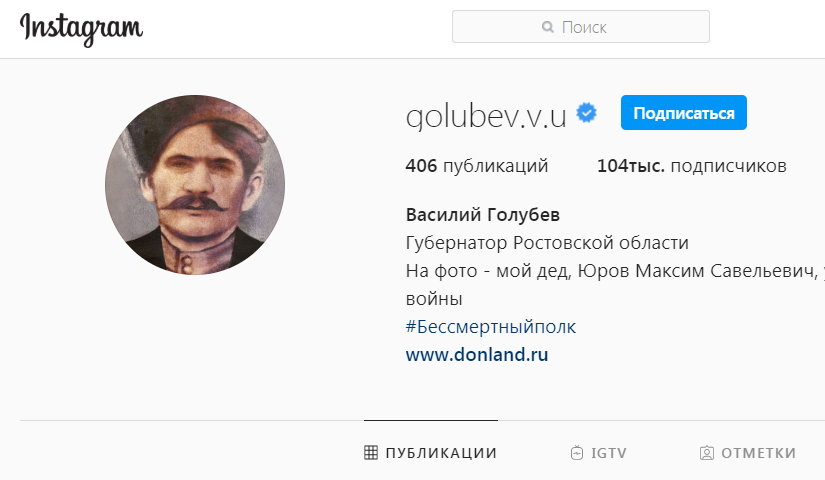Image resolution: width=825 pixels, height=480 pixels.
Task: Open the #Бессмертныйполк hashtag link
Action: click(x=491, y=327)
